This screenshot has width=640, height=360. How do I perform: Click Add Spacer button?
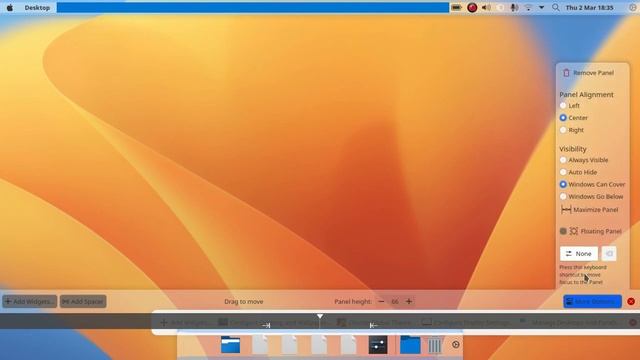pos(83,302)
